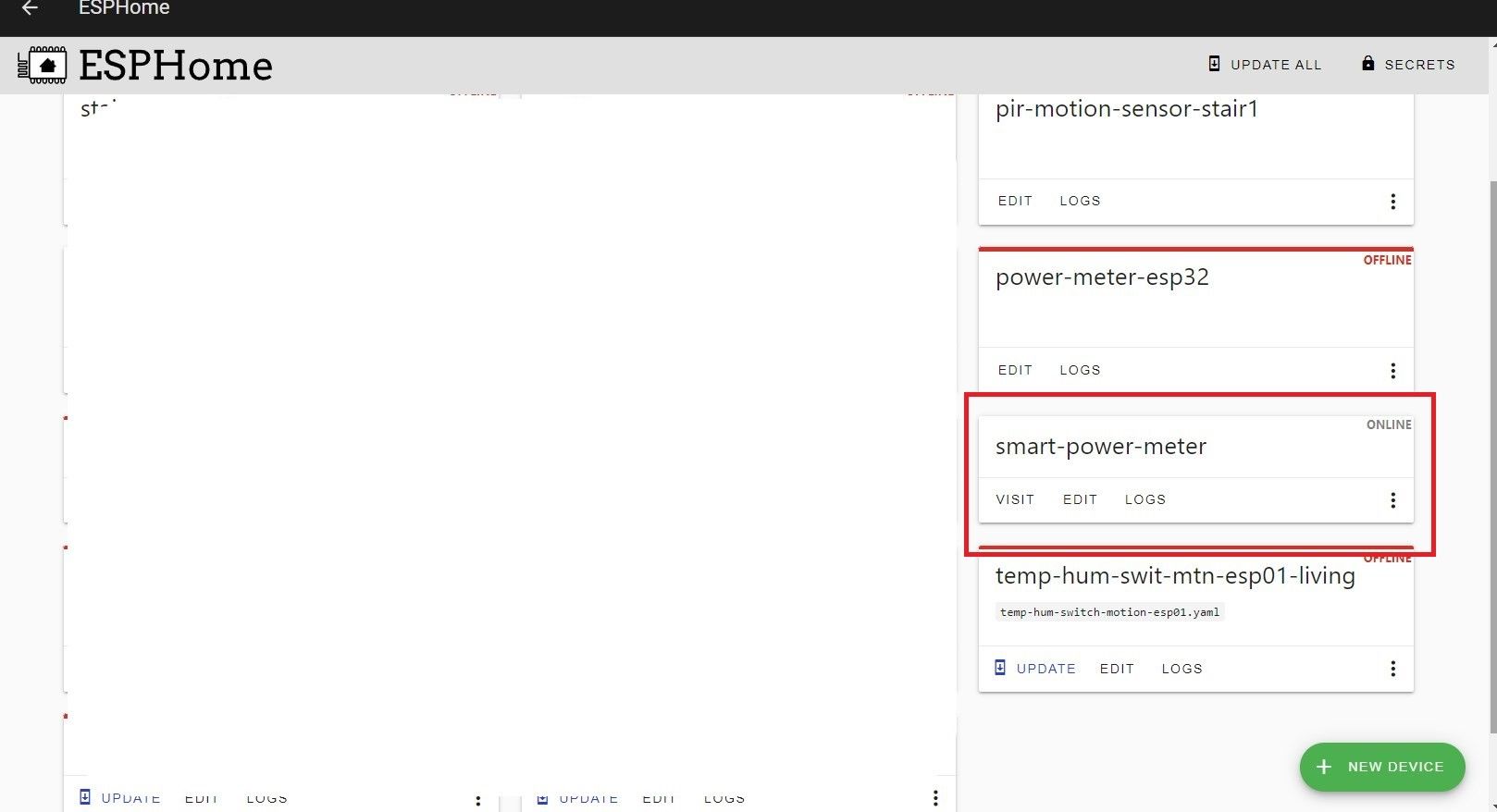This screenshot has height=812, width=1497.
Task: Open logs for temp-hum-swit-mtn-esp01-living
Action: click(1182, 669)
